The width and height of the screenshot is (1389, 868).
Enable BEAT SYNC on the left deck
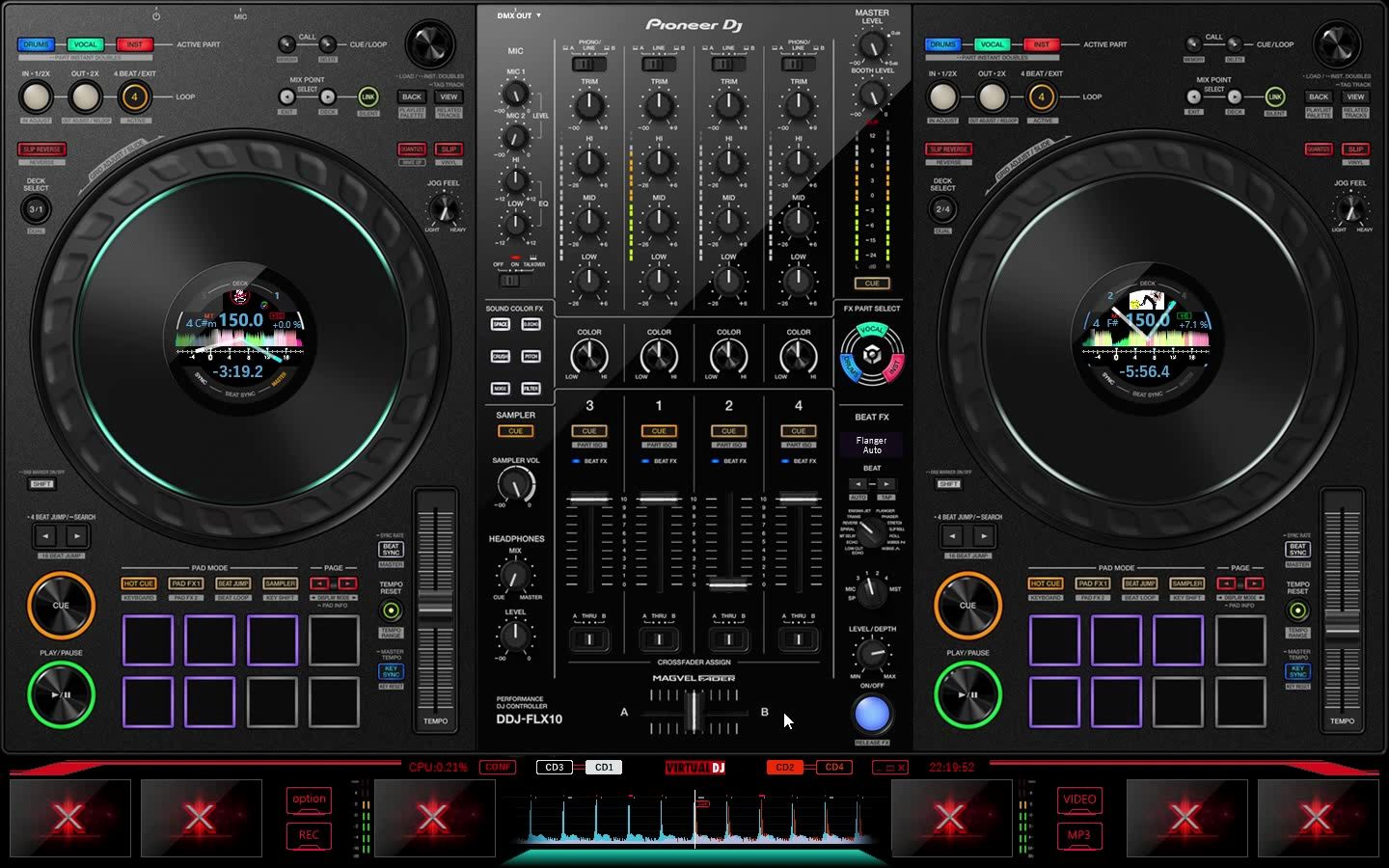[391, 549]
